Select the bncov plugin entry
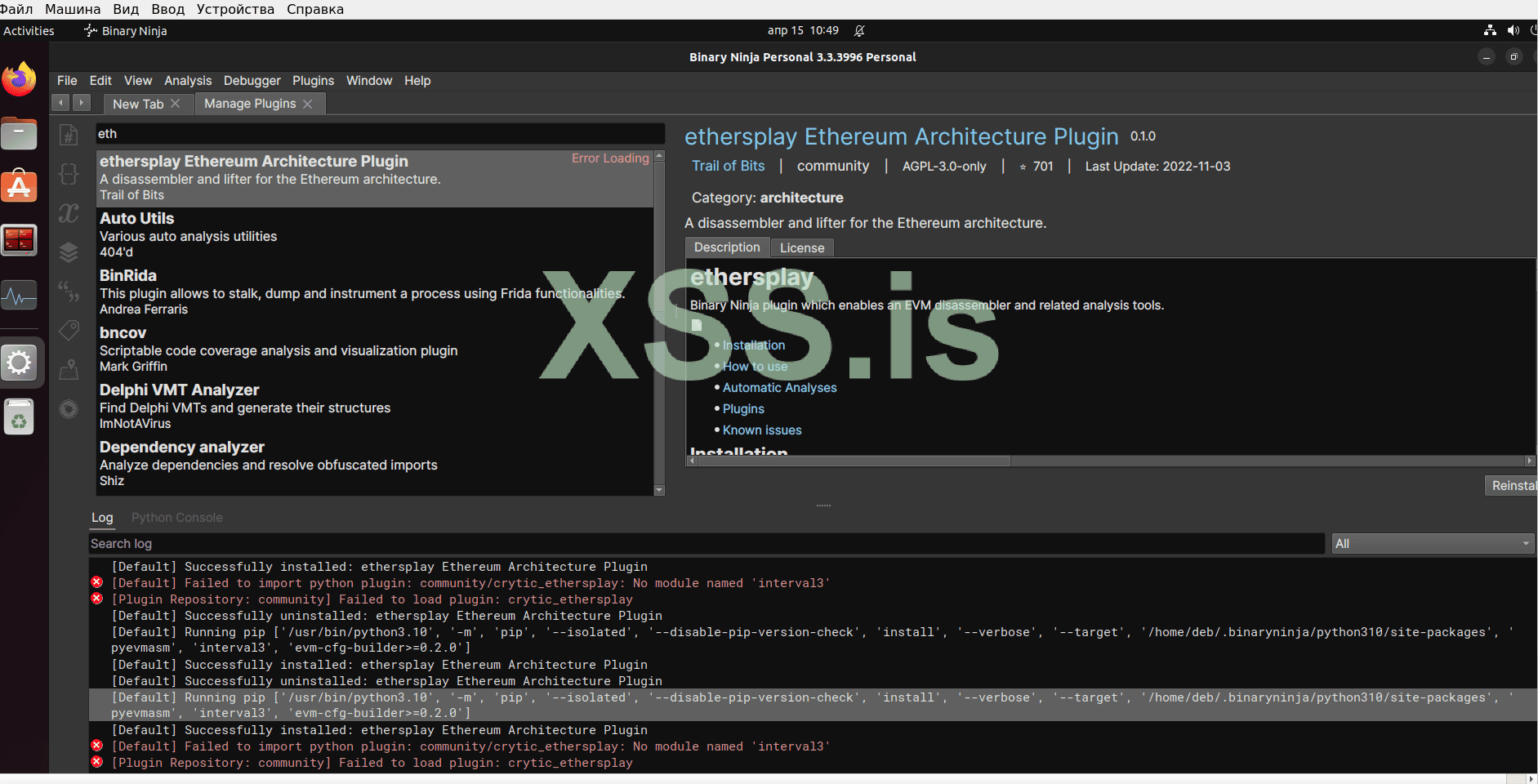Viewport: 1538px width, 784px height. pyautogui.click(x=375, y=350)
